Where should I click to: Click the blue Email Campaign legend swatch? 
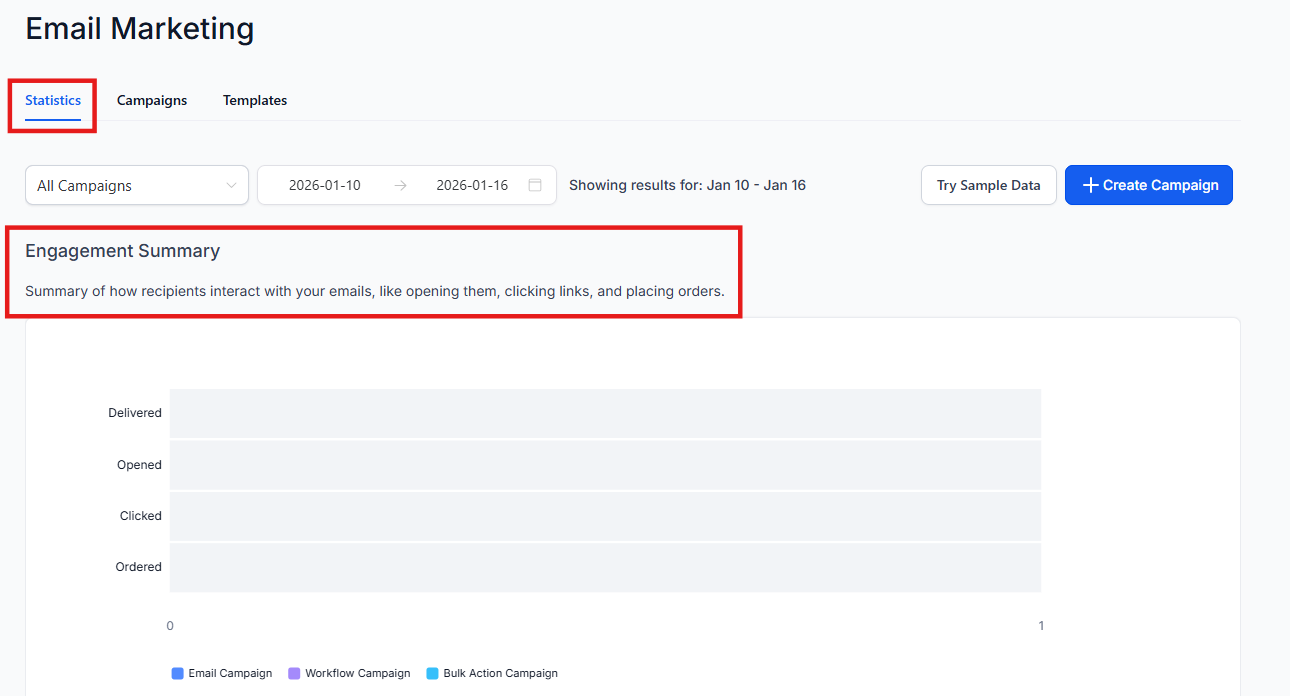click(x=178, y=673)
